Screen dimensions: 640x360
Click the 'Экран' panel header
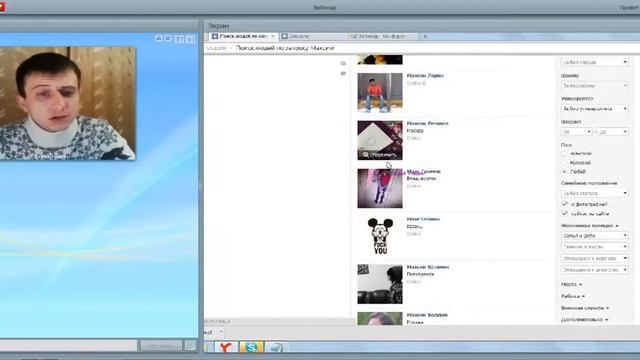click(x=422, y=26)
